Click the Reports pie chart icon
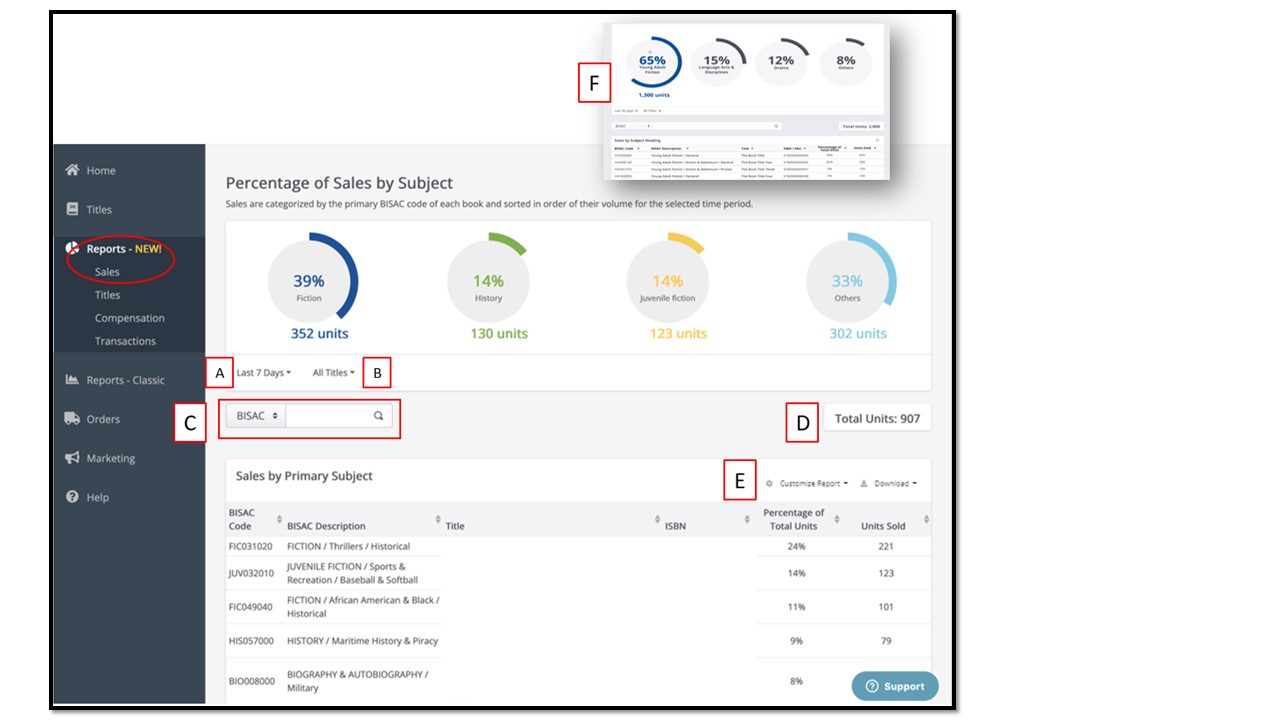This screenshot has height=720, width=1280. (x=72, y=248)
